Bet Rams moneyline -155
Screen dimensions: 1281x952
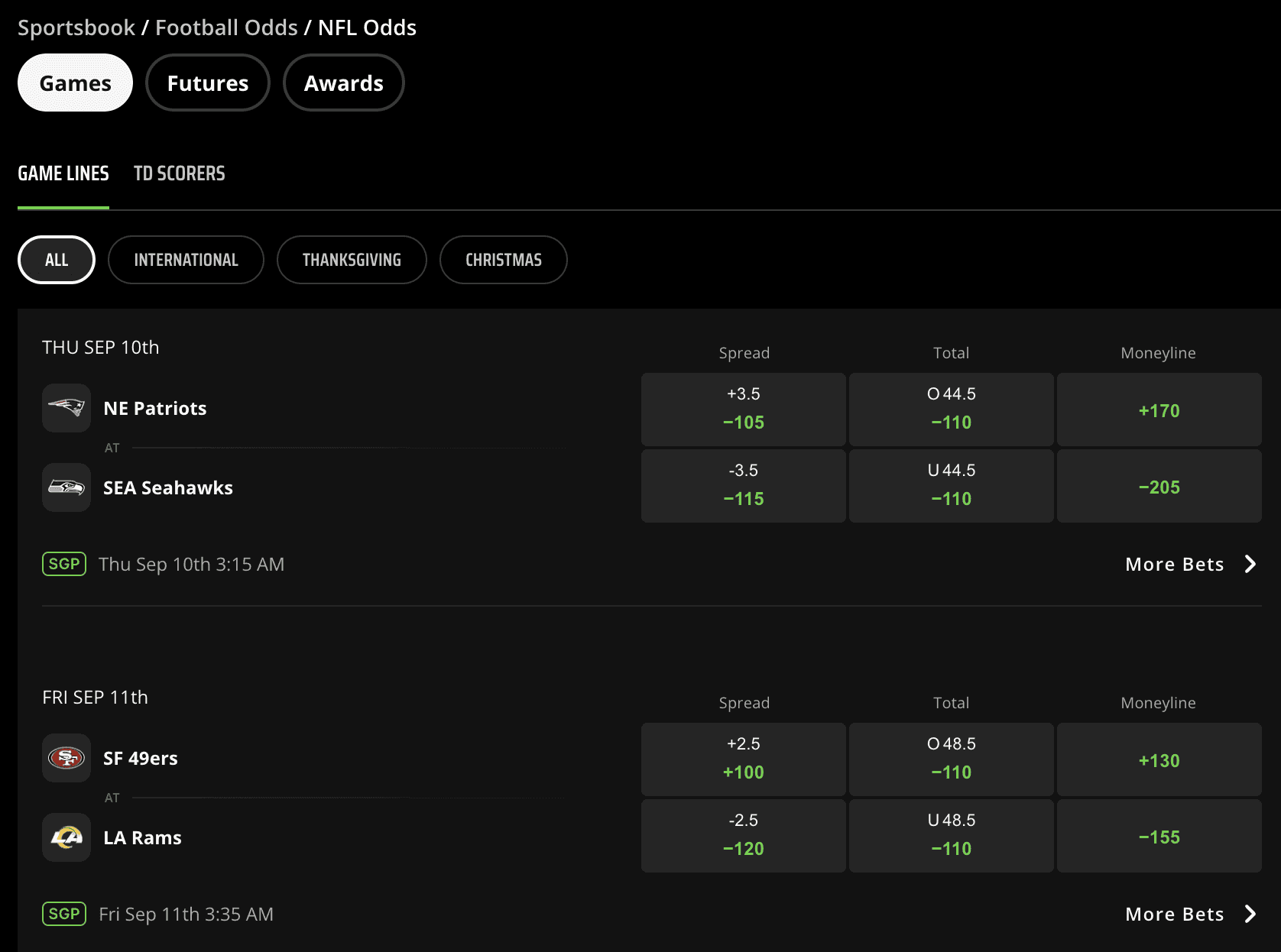coord(1159,836)
